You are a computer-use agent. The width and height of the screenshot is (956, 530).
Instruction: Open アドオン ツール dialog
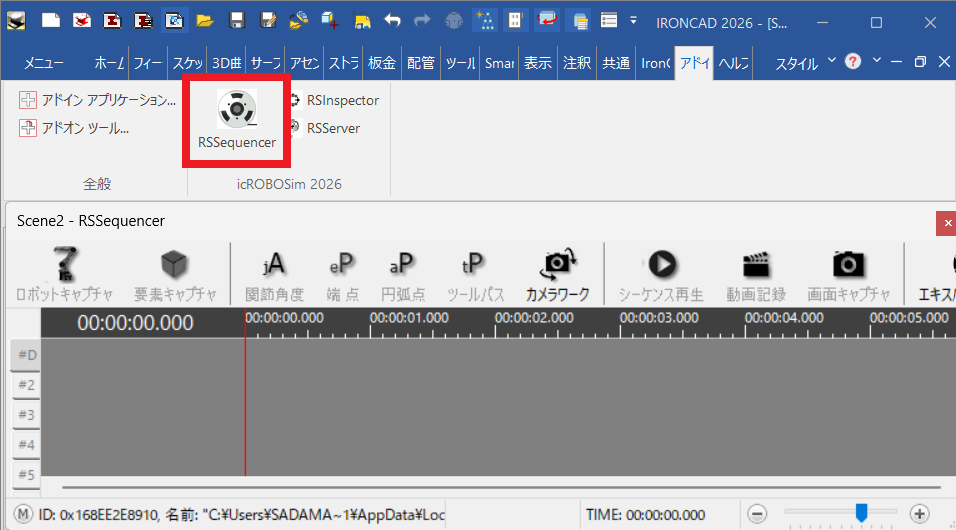point(74,128)
